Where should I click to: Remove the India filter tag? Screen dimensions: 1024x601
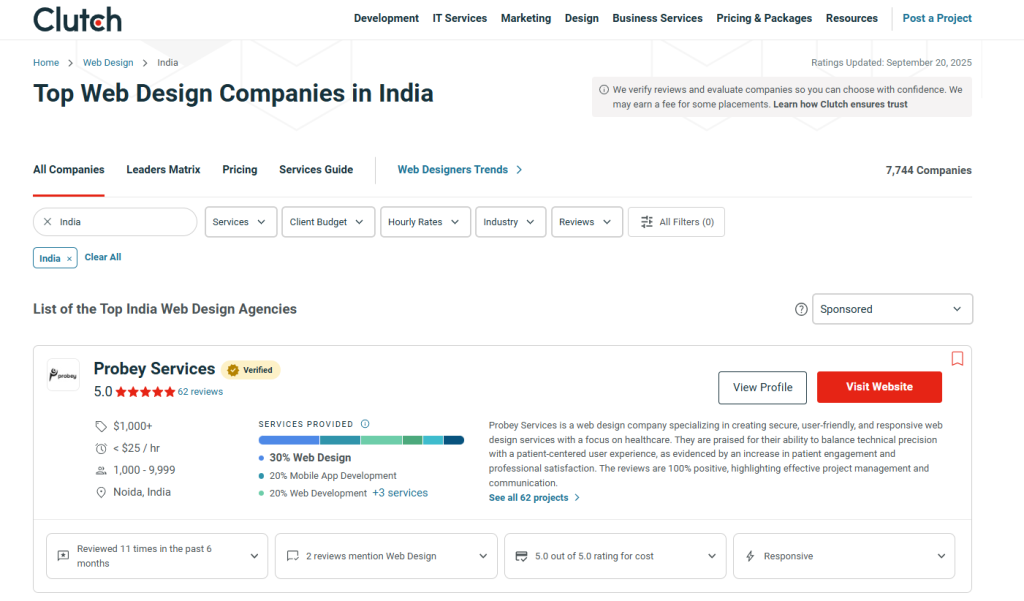click(69, 258)
